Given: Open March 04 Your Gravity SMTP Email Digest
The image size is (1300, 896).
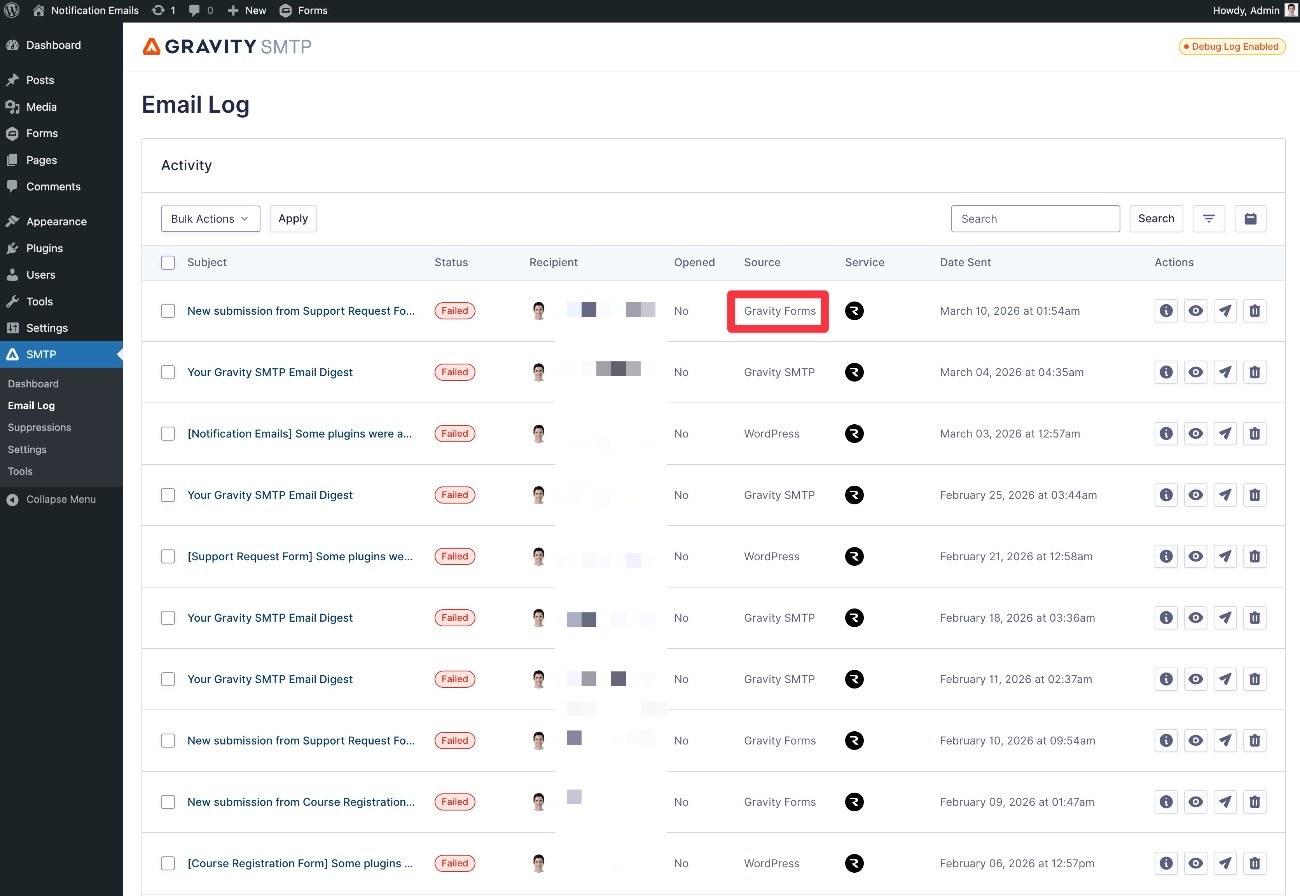Looking at the screenshot, I should coord(270,372).
